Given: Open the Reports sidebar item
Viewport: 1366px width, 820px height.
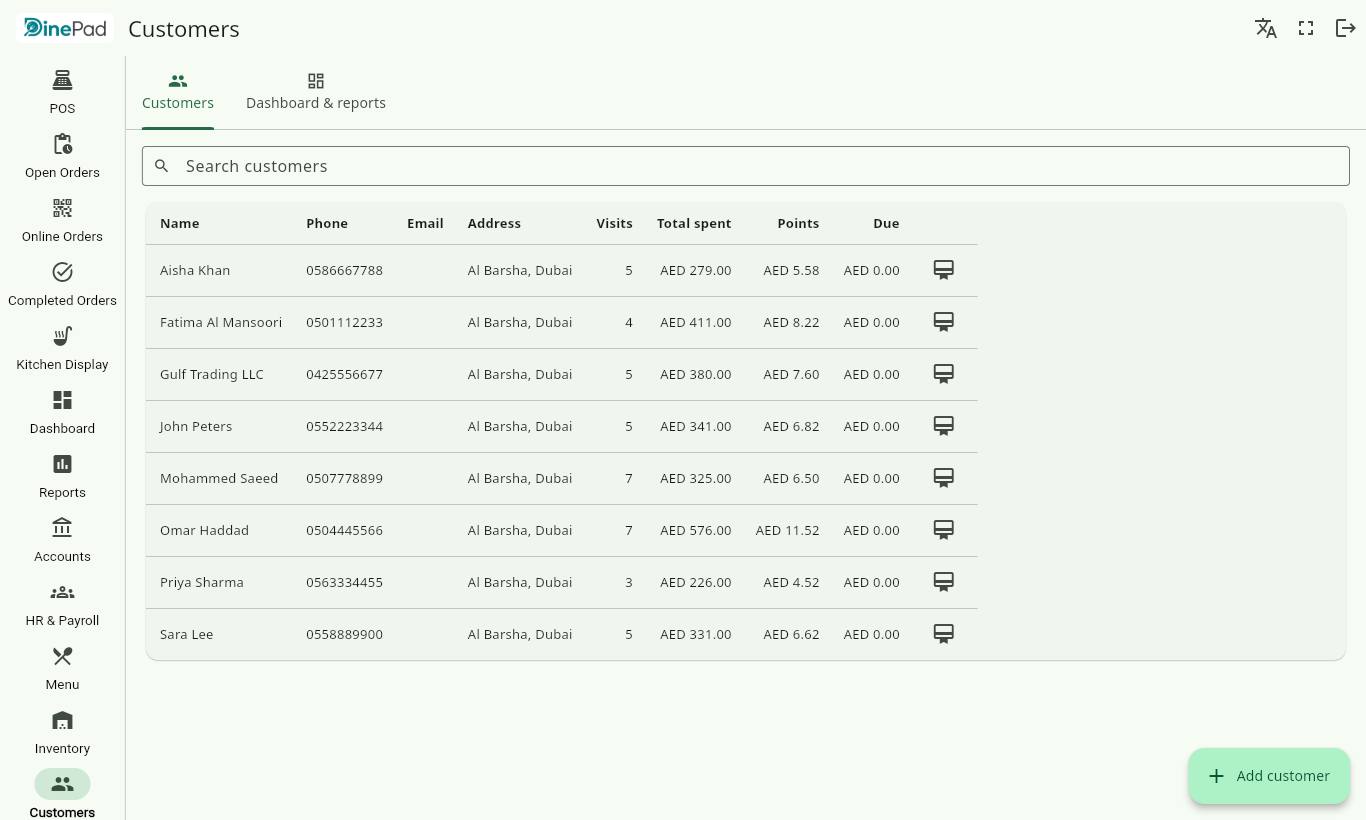Looking at the screenshot, I should coord(62,477).
